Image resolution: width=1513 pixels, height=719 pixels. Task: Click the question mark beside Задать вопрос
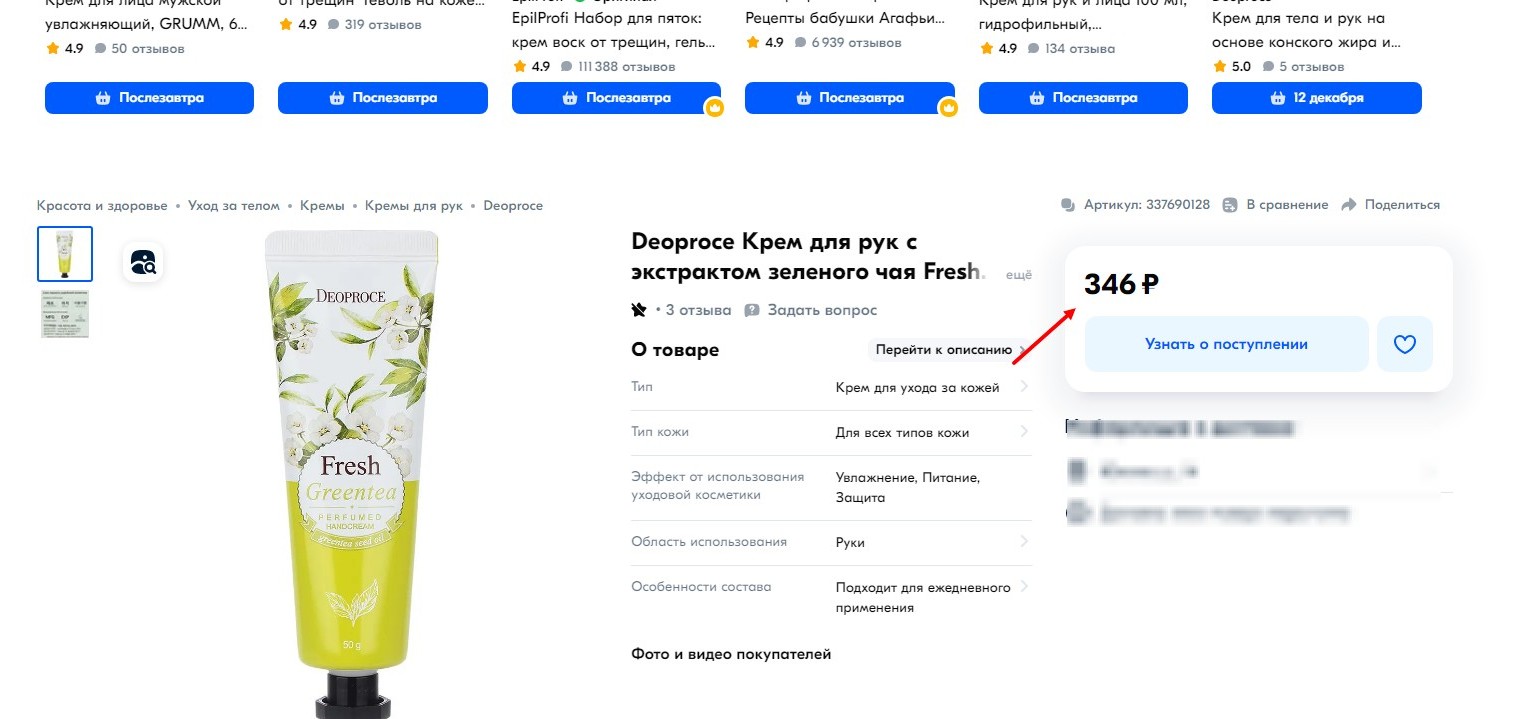click(x=751, y=310)
